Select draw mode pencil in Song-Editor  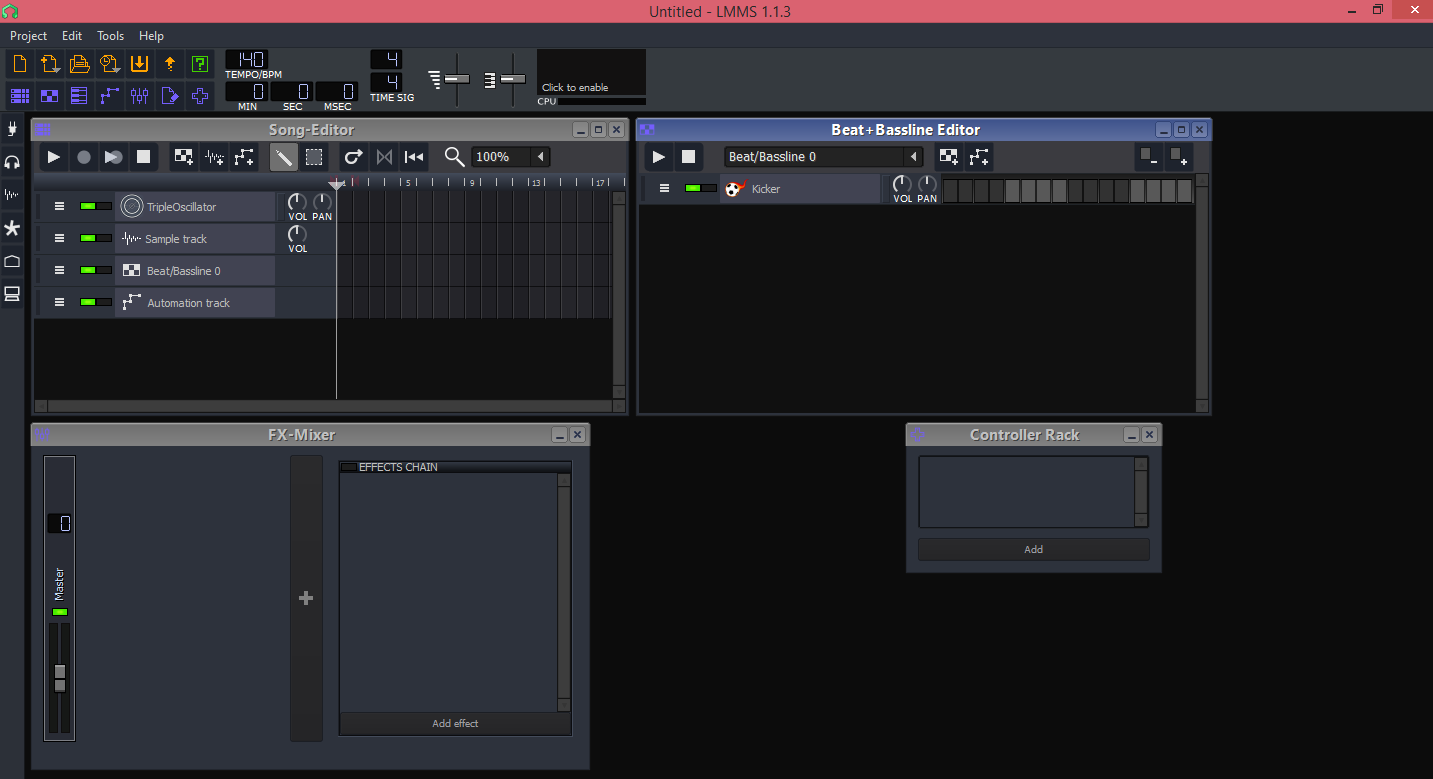[x=284, y=157]
